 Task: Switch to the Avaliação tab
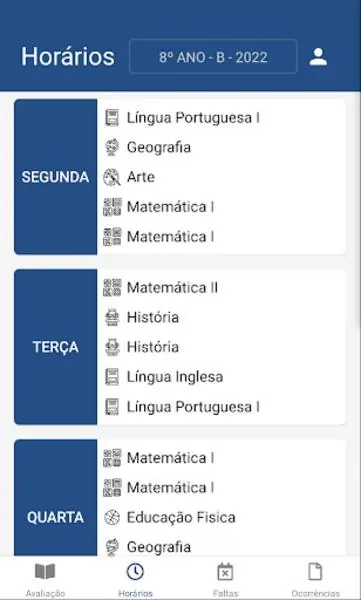pos(45,579)
